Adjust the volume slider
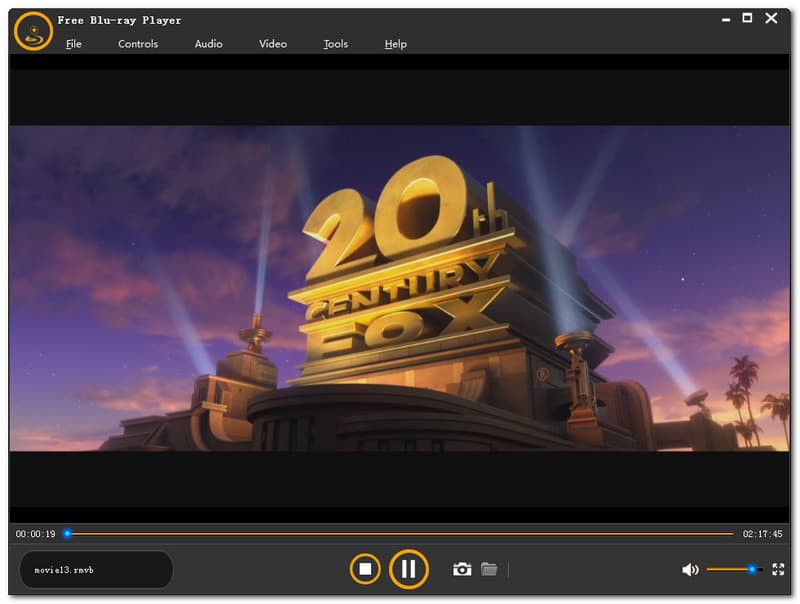Screen dimensions: 800x604 (734, 569)
